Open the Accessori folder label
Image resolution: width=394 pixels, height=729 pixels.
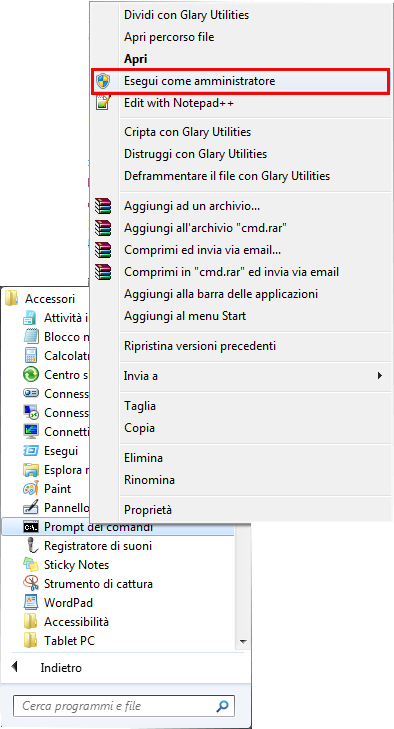tap(50, 299)
